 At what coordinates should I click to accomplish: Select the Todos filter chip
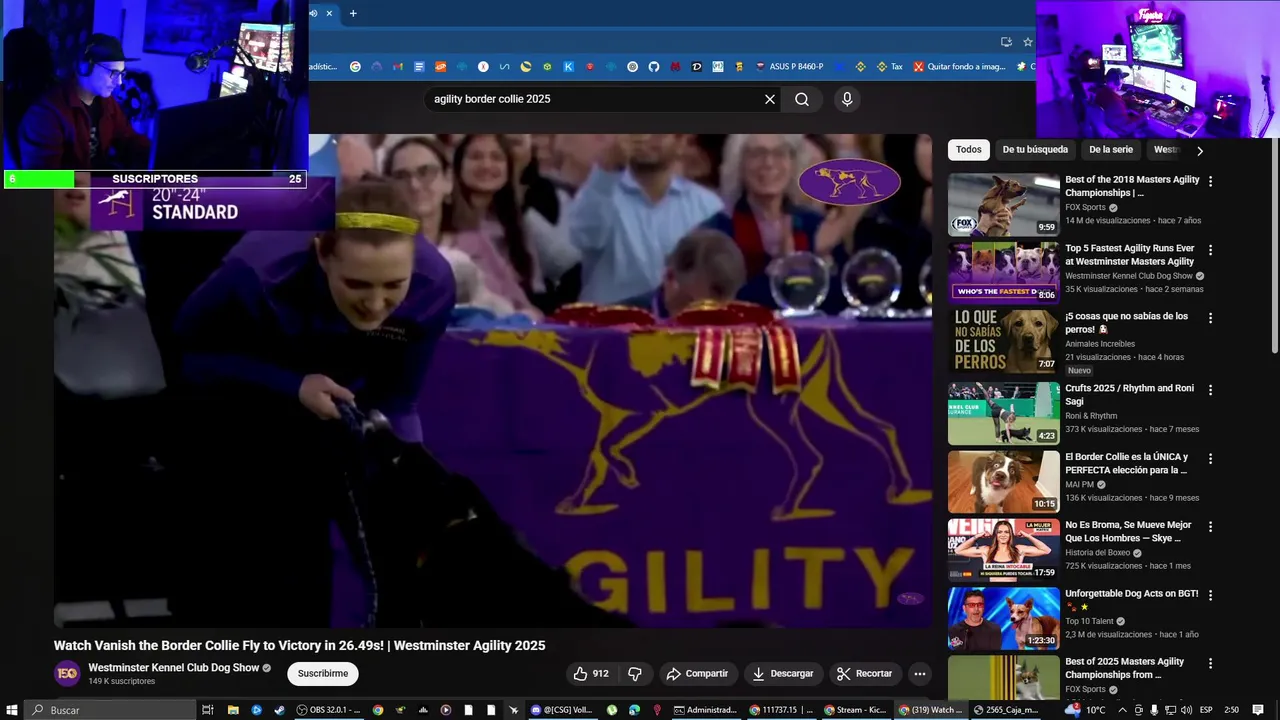pyautogui.click(x=969, y=150)
